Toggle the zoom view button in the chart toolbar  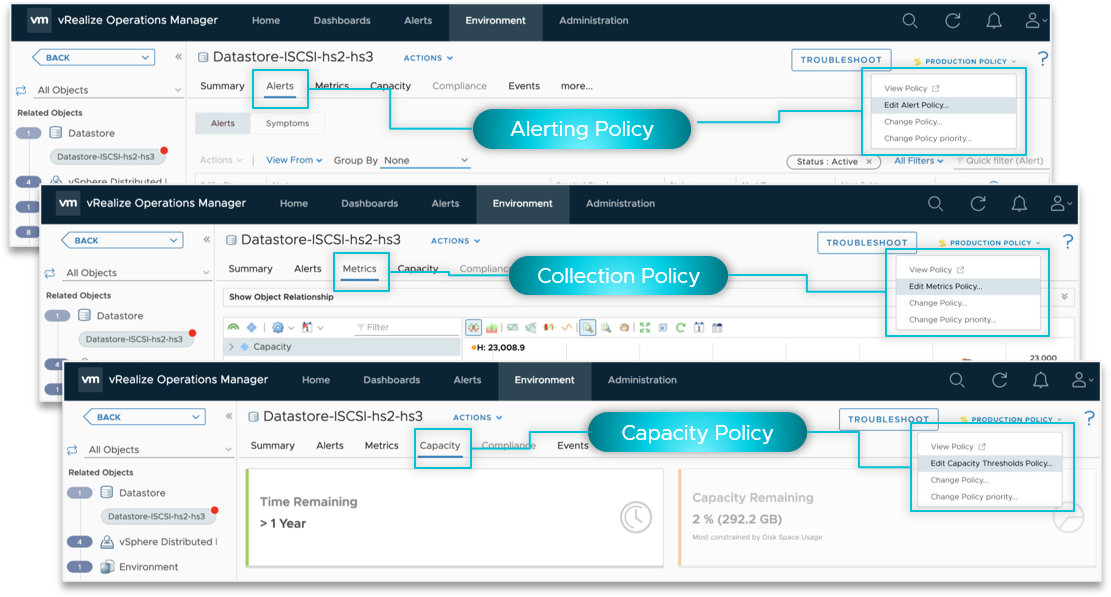(588, 327)
